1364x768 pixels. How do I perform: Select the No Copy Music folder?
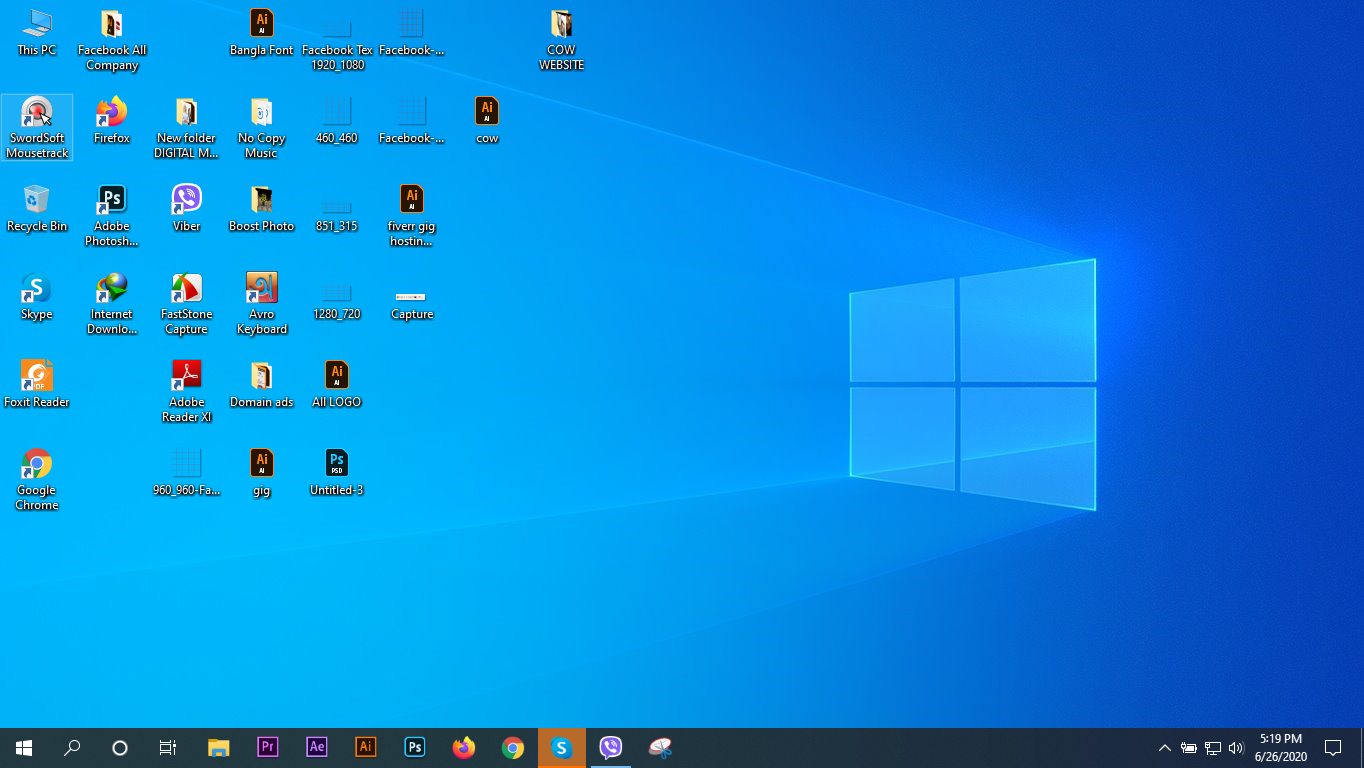262,128
